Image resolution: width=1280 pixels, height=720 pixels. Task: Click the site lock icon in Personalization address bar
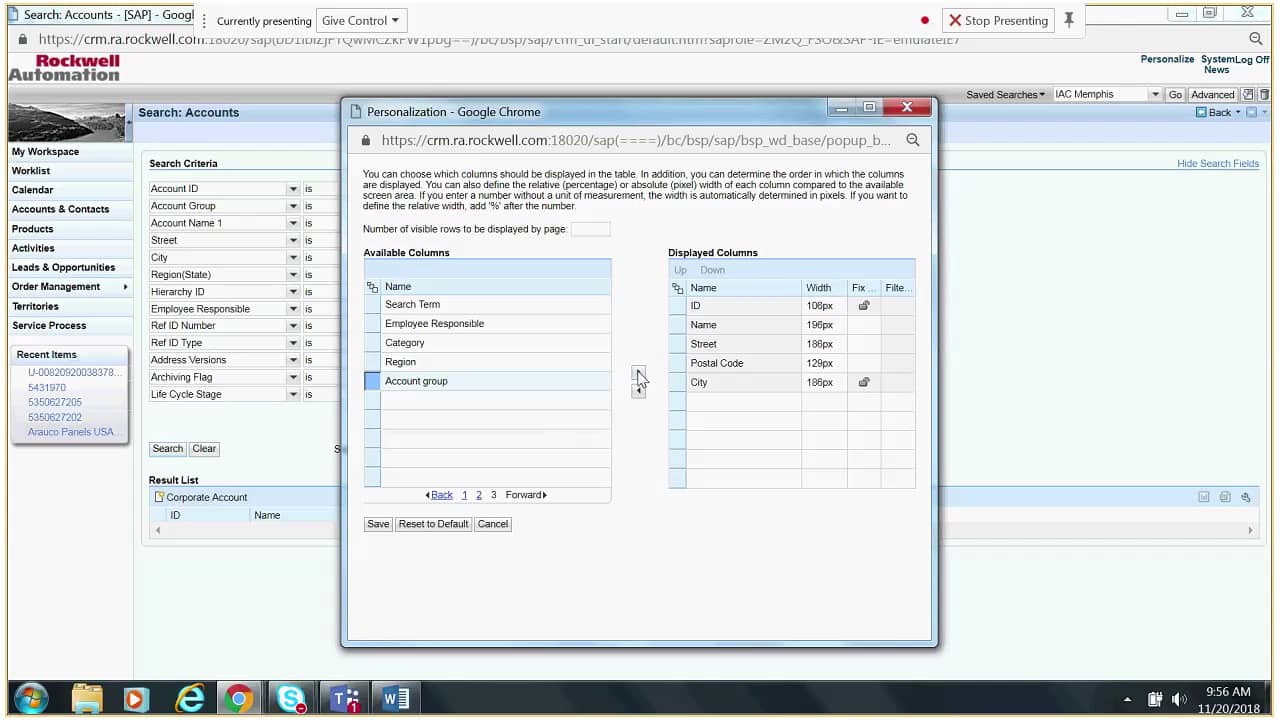(x=366, y=141)
